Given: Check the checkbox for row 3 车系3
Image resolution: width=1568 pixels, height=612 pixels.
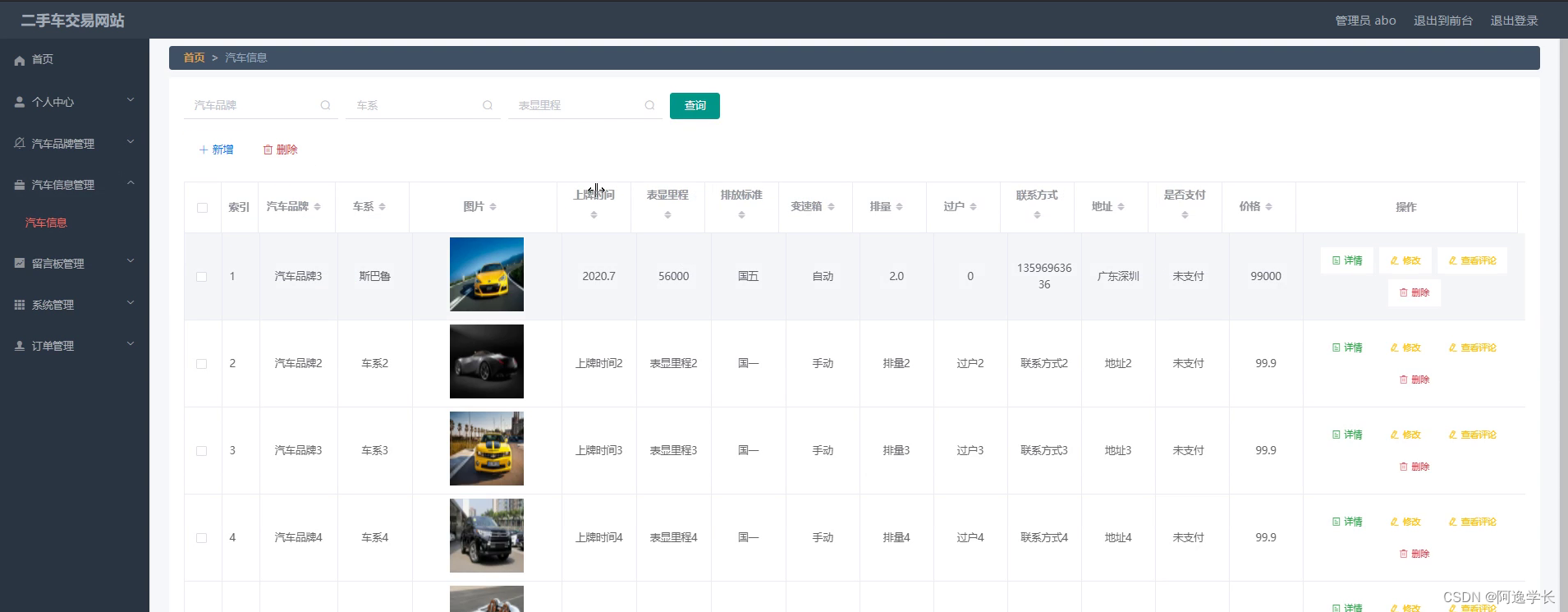Looking at the screenshot, I should [x=201, y=451].
